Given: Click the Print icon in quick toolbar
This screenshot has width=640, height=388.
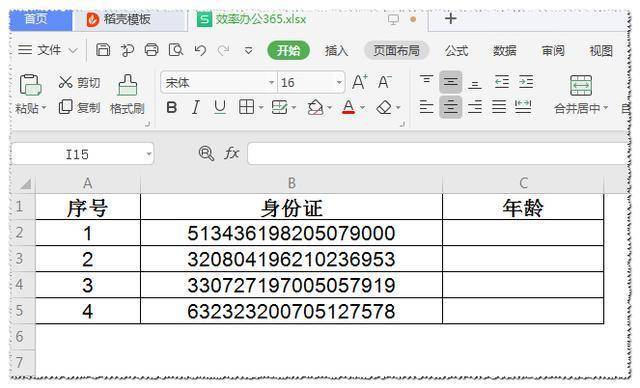Looking at the screenshot, I should (151, 50).
